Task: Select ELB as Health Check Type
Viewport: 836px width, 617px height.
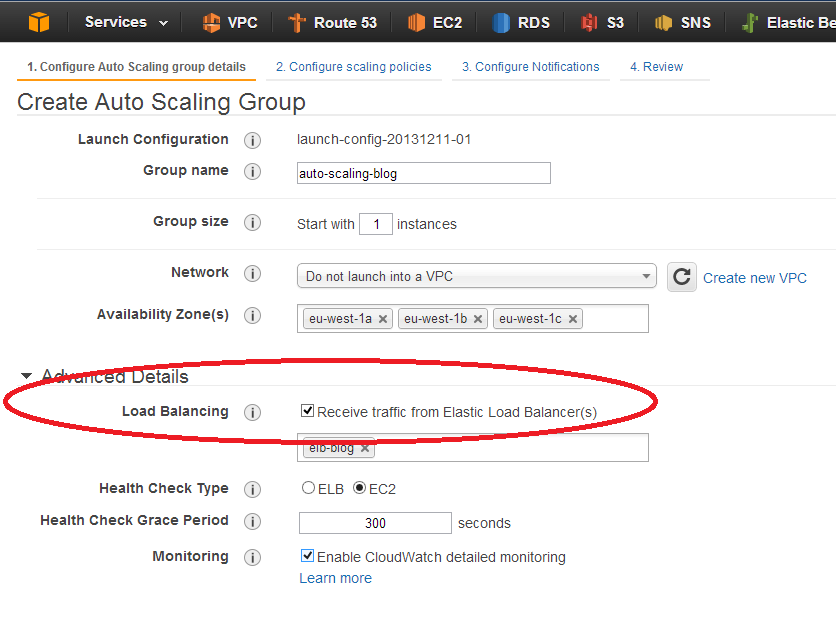Action: point(307,488)
